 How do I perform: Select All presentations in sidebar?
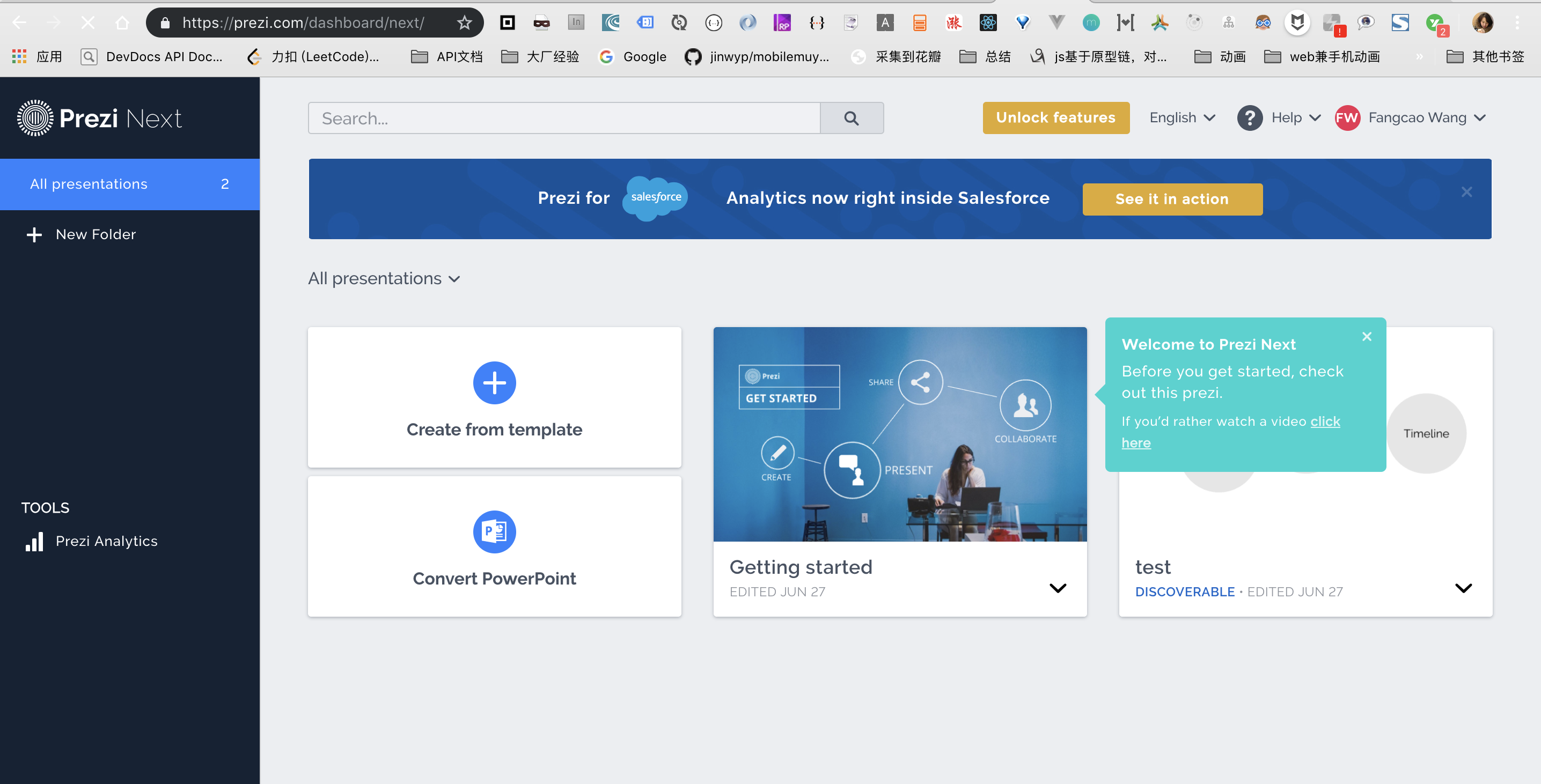coord(89,183)
